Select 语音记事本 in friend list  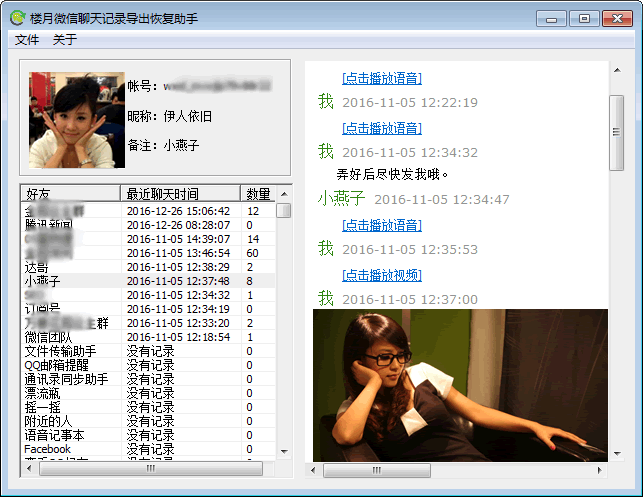[x=54, y=435]
